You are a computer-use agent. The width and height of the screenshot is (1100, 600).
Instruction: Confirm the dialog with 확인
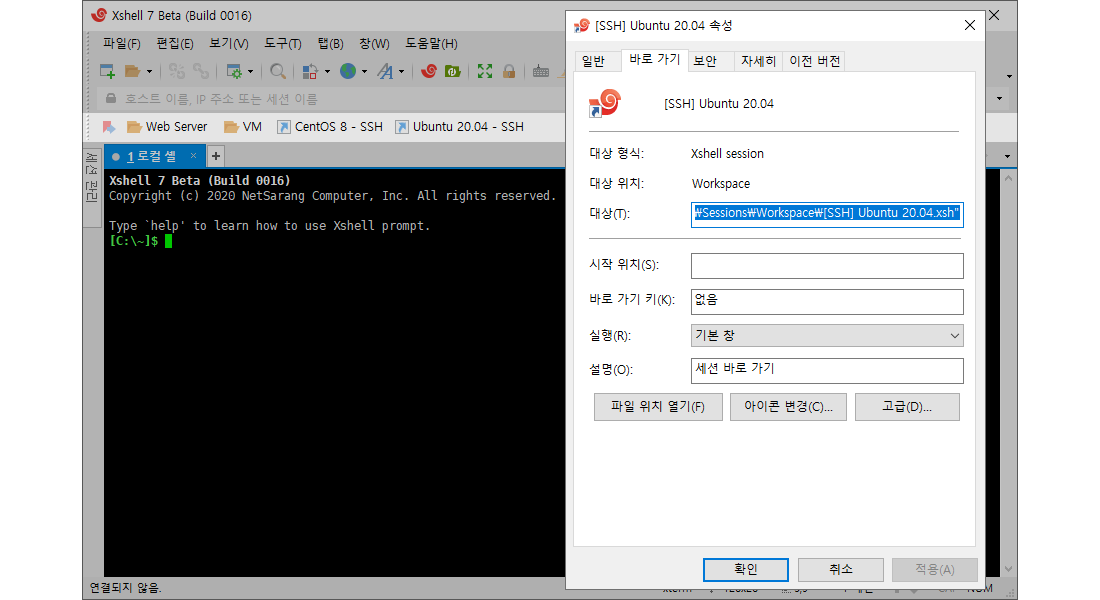tap(746, 570)
